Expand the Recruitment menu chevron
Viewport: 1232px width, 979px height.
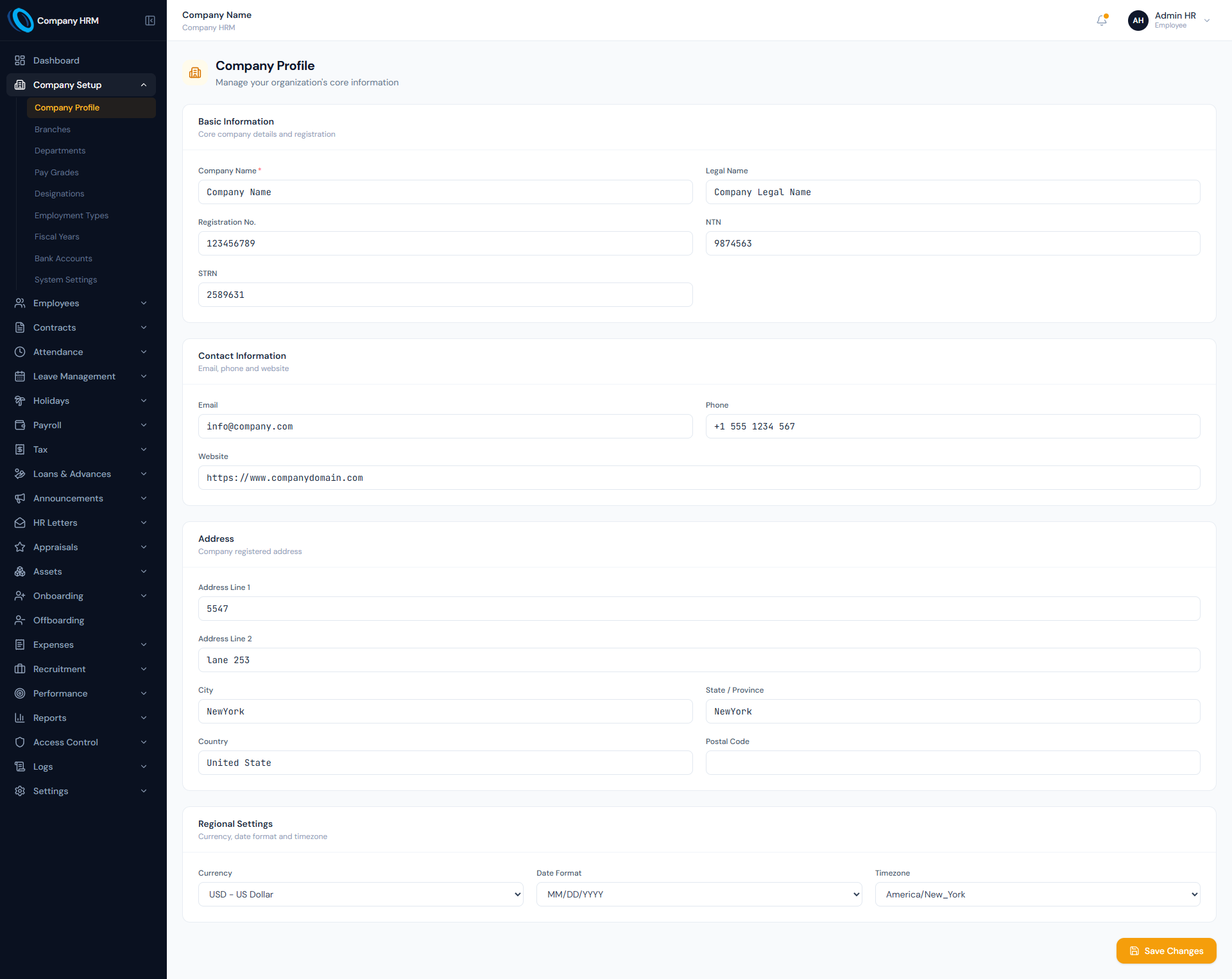[144, 669]
